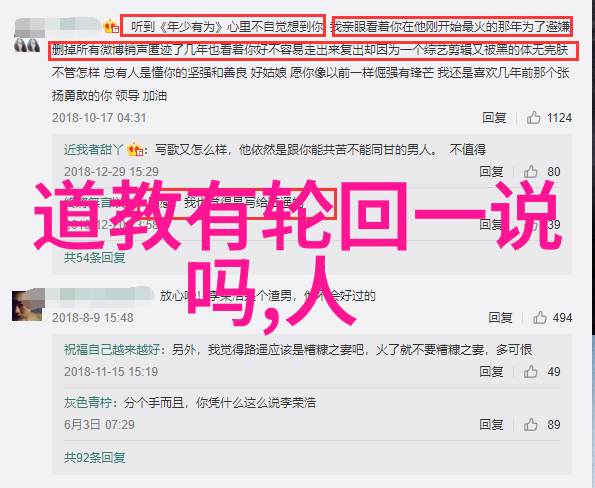Click thumbs-up on reply with 49 likes
This screenshot has height=488, width=595.
click(x=530, y=372)
